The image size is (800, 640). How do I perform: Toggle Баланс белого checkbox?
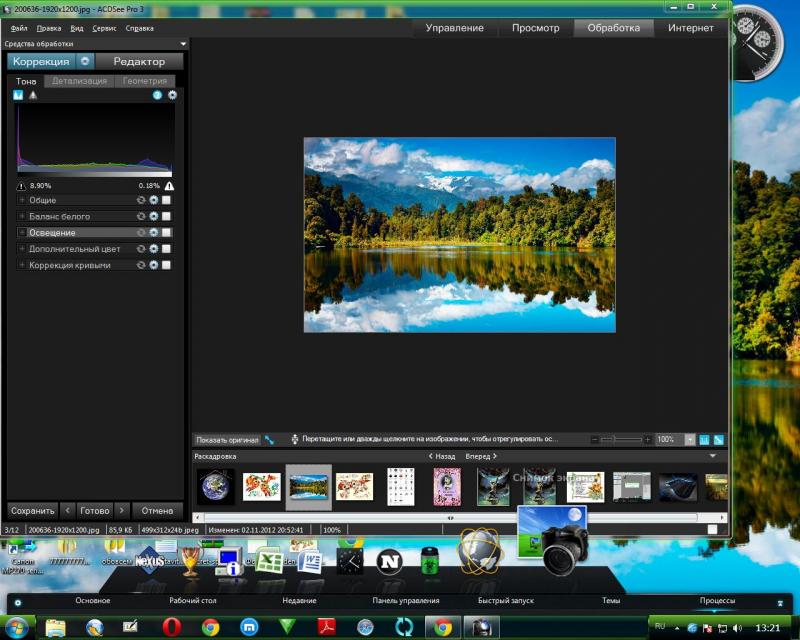tap(166, 216)
